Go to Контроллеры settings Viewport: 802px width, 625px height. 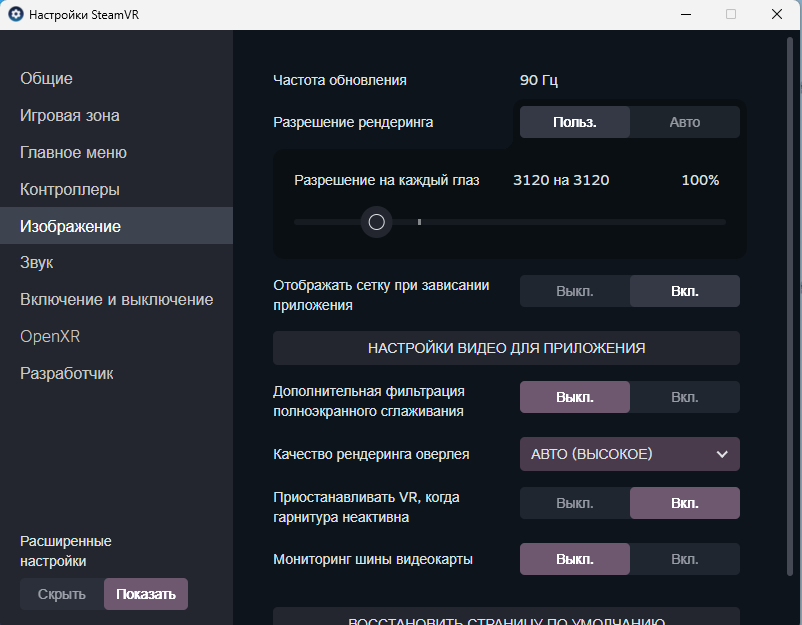click(x=70, y=190)
